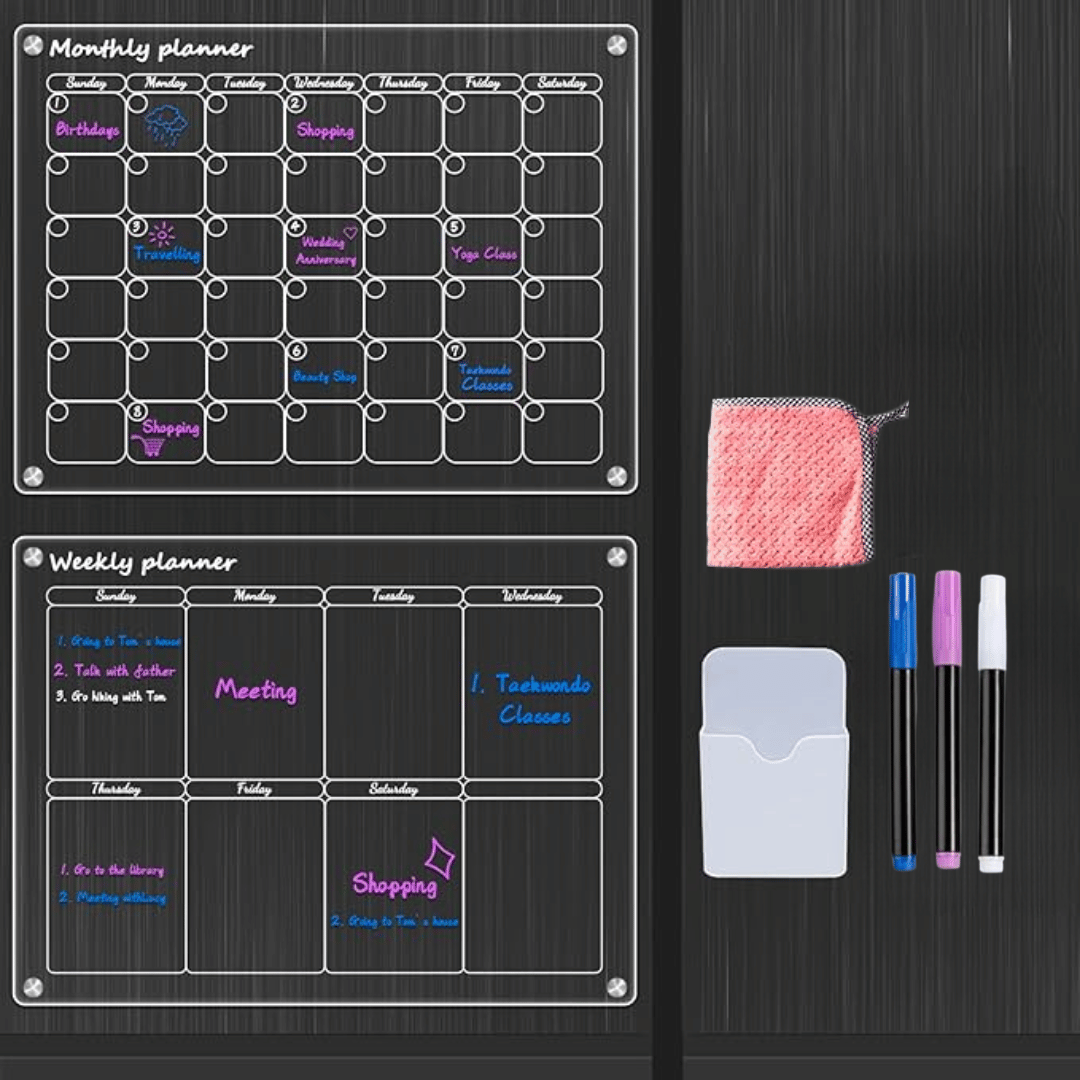Screen dimensions: 1080x1080
Task: Click the Tuesday header in the weekly planner
Action: tap(393, 596)
